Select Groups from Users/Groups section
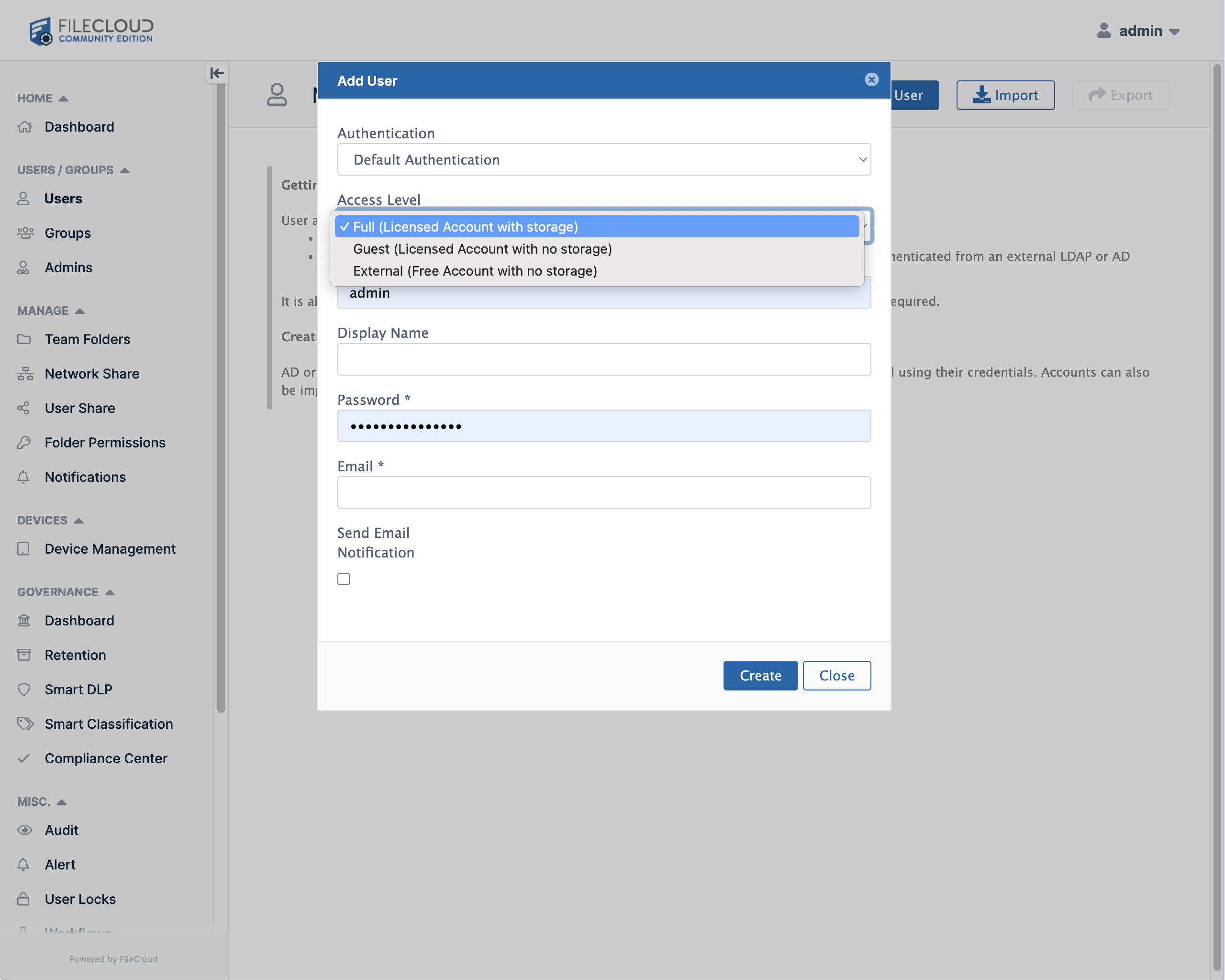This screenshot has width=1225, height=980. click(x=67, y=233)
